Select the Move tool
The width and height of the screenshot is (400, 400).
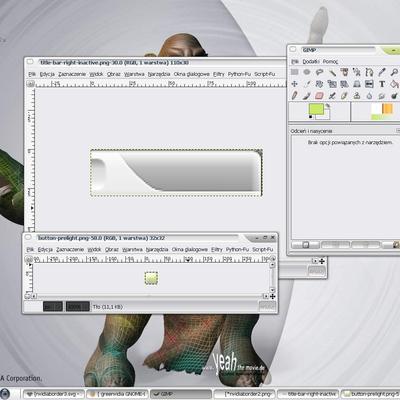tap(294, 84)
